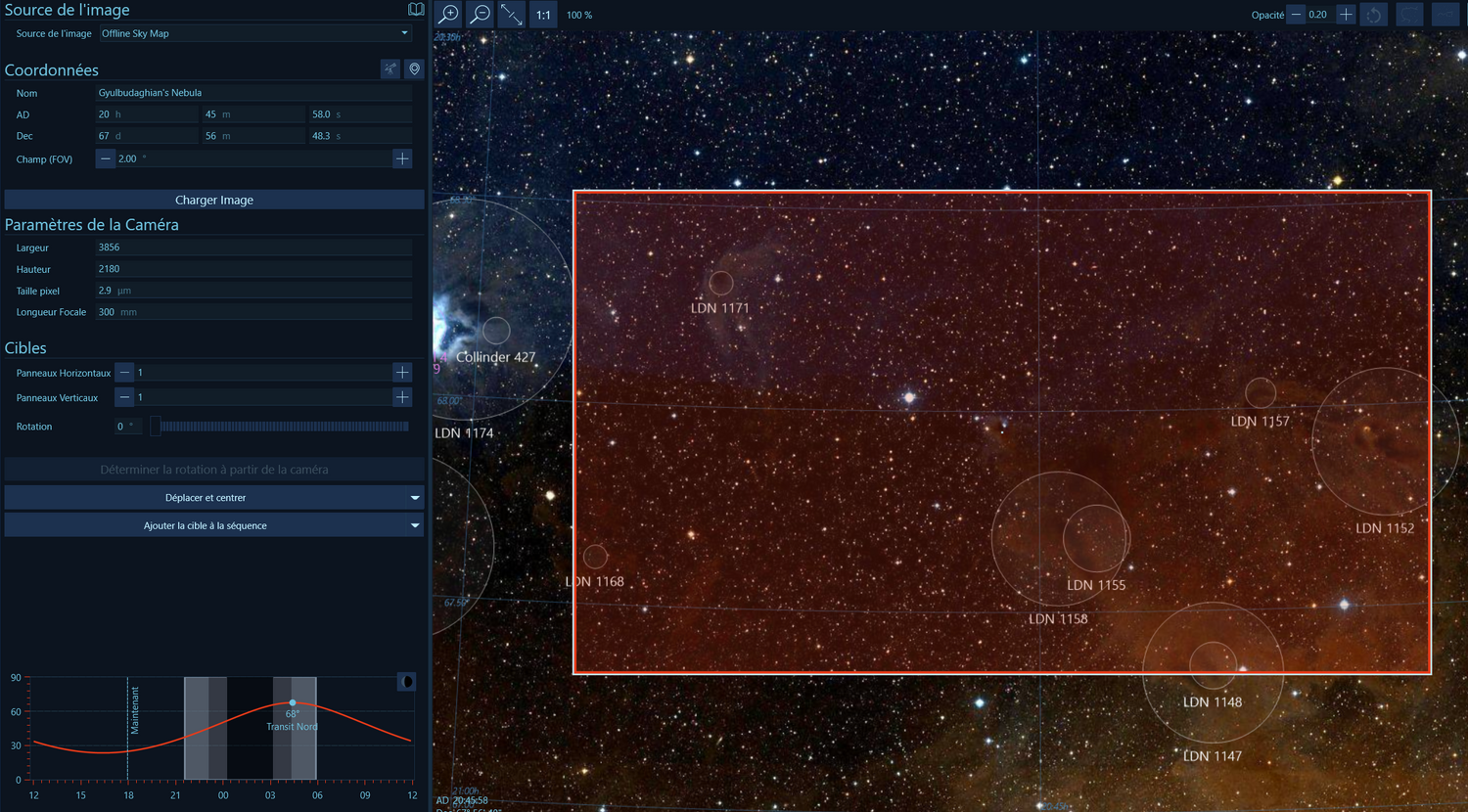
Task: Click the AD minutes field
Action: [253, 114]
